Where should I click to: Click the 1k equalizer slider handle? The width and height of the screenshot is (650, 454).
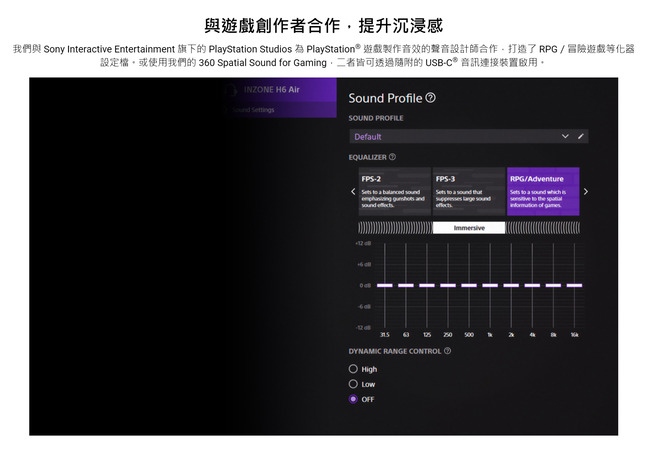(x=490, y=285)
